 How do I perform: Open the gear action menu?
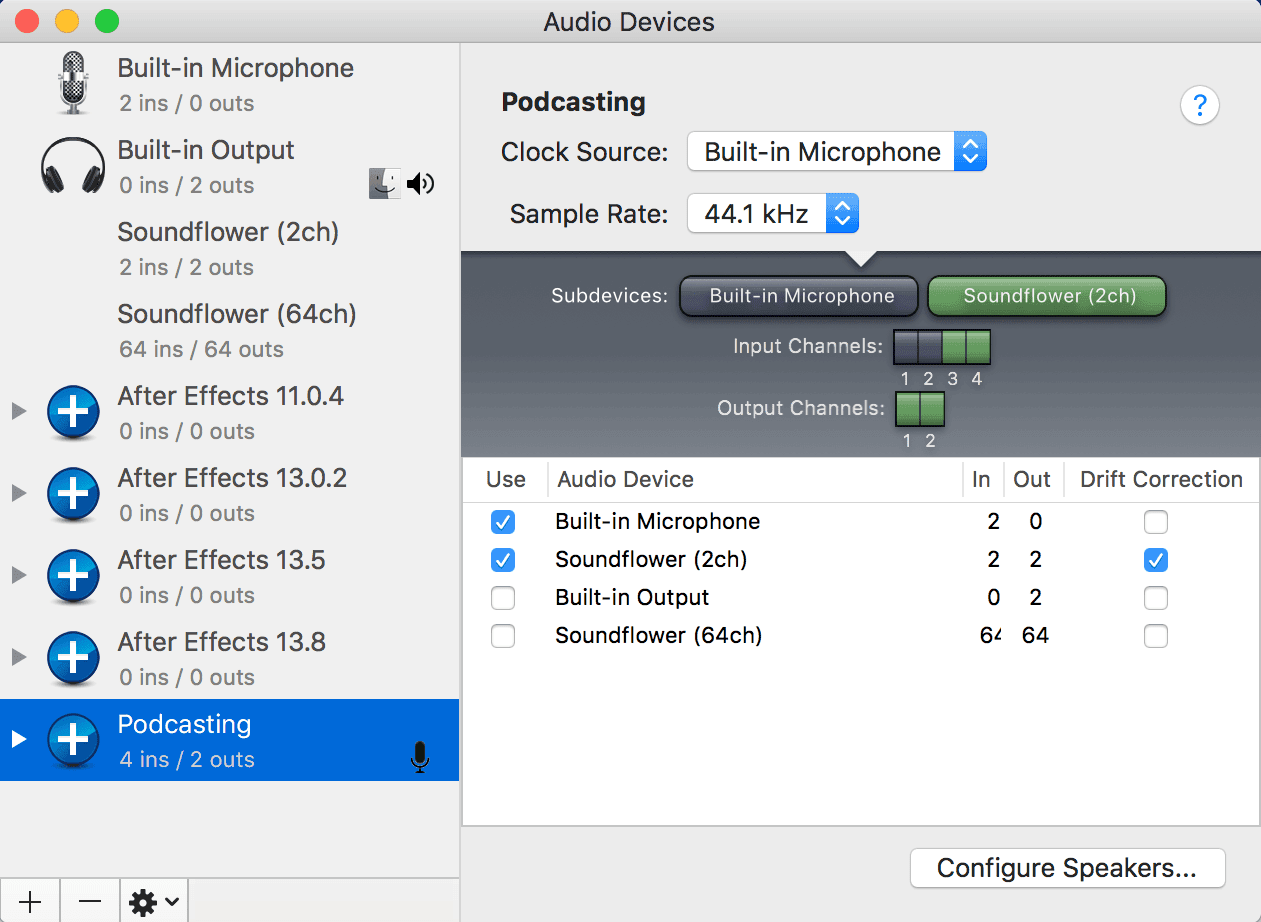(x=154, y=902)
